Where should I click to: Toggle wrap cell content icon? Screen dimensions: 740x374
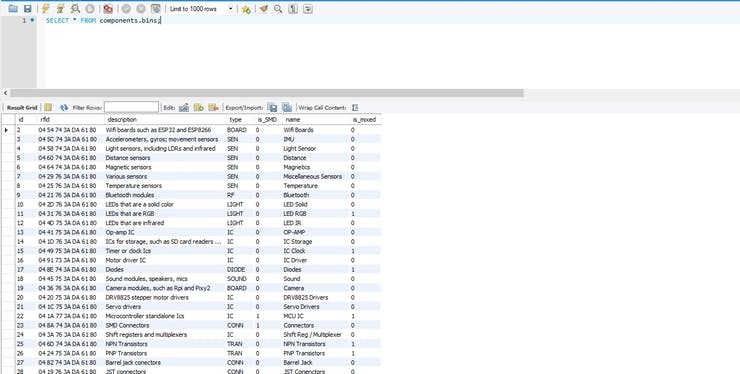[355, 108]
